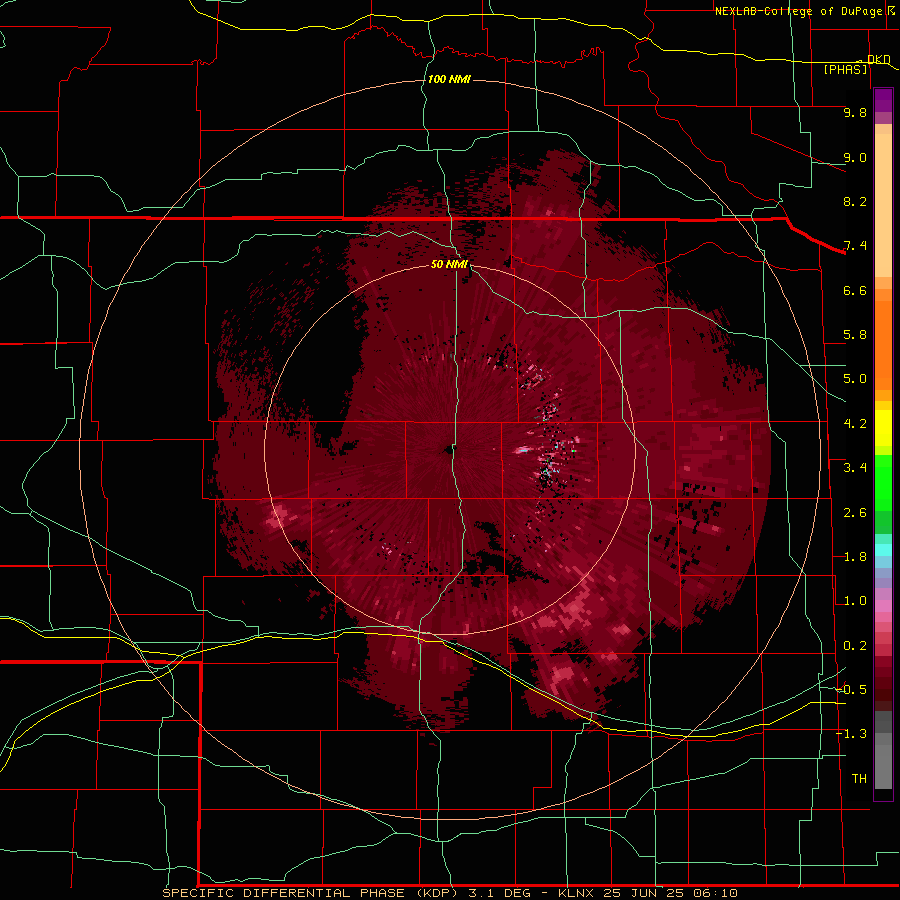Viewport: 900px width, 900px height.
Task: Click the radar site center of the sweep
Action: (449, 449)
